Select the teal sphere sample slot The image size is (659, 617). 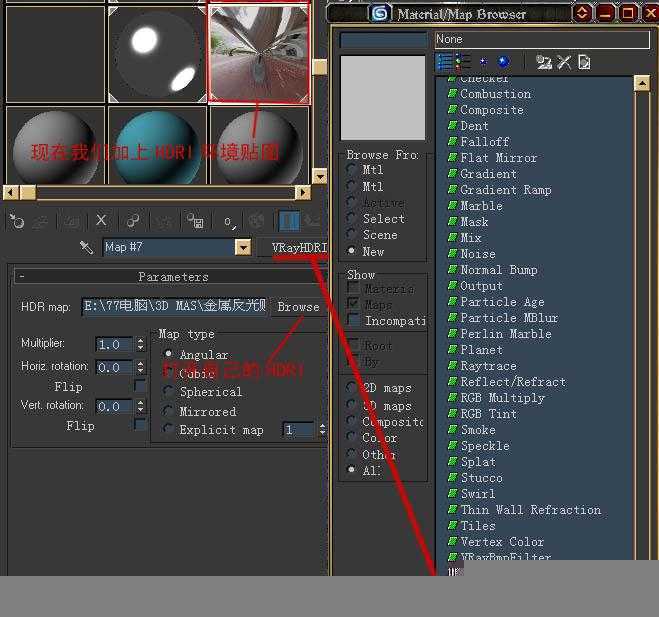(x=157, y=145)
